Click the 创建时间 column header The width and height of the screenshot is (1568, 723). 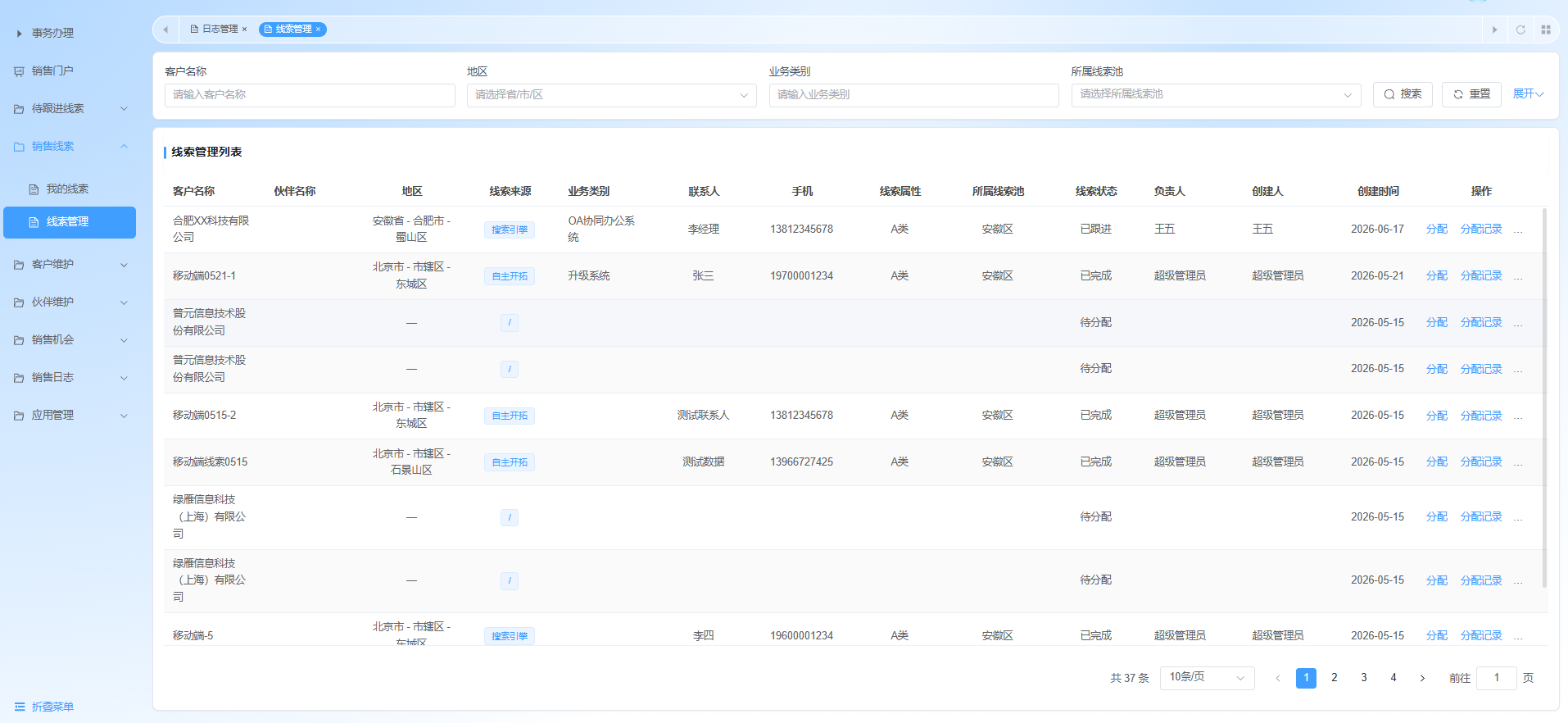coord(1378,191)
